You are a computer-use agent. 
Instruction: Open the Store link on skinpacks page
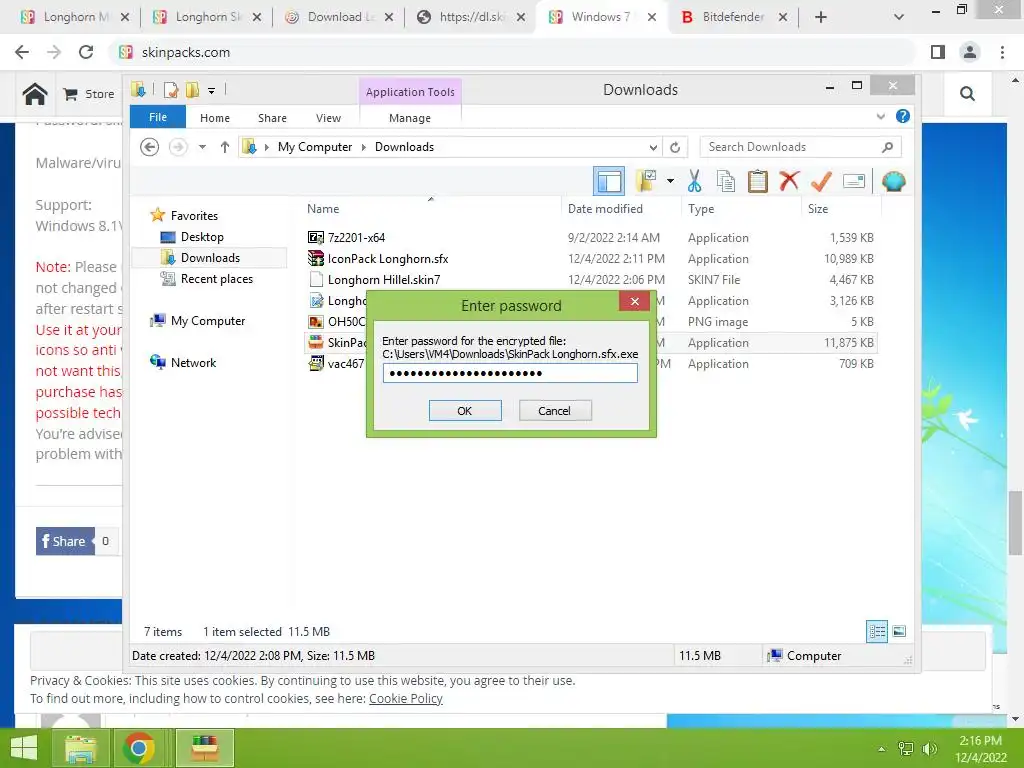point(89,94)
